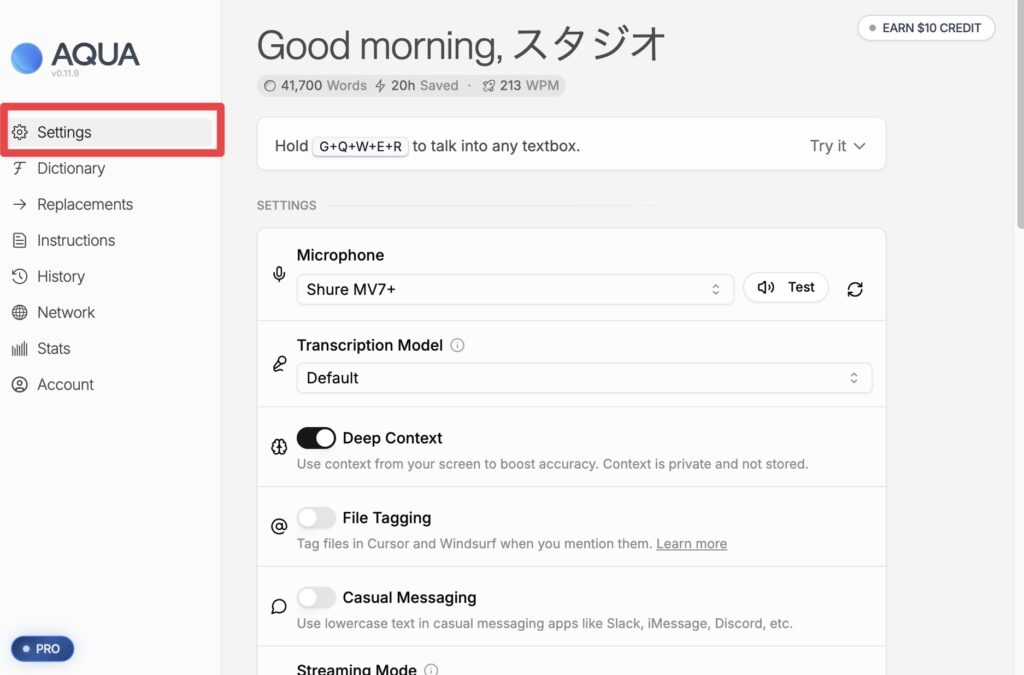Expand the Transcription Model Default dropdown
1024x675 pixels.
tap(583, 378)
